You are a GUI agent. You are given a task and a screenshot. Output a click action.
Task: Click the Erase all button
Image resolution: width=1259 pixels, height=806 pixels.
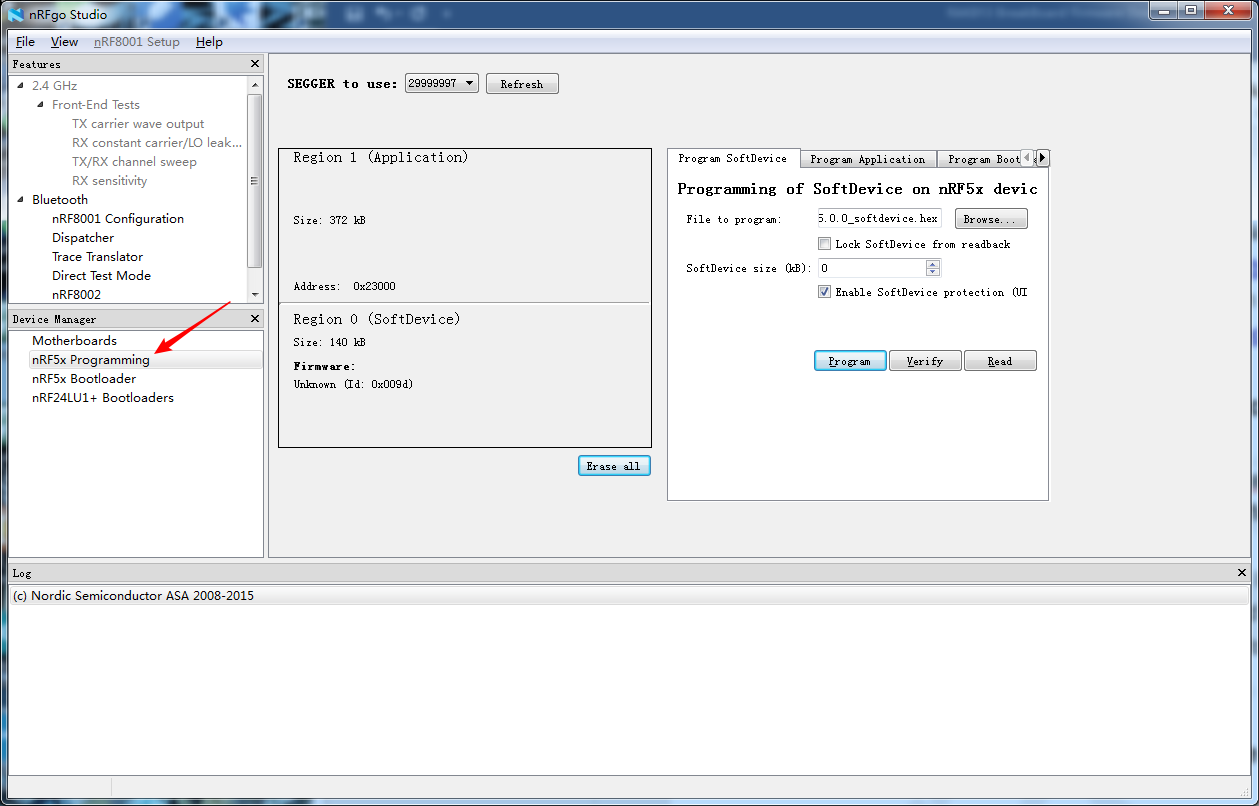614,466
